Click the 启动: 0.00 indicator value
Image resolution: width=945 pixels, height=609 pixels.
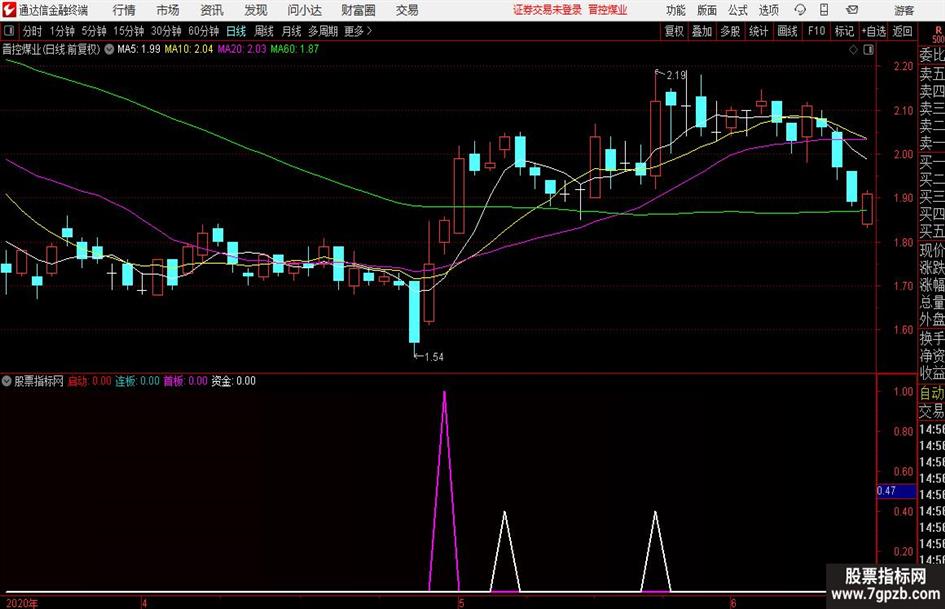coord(89,381)
